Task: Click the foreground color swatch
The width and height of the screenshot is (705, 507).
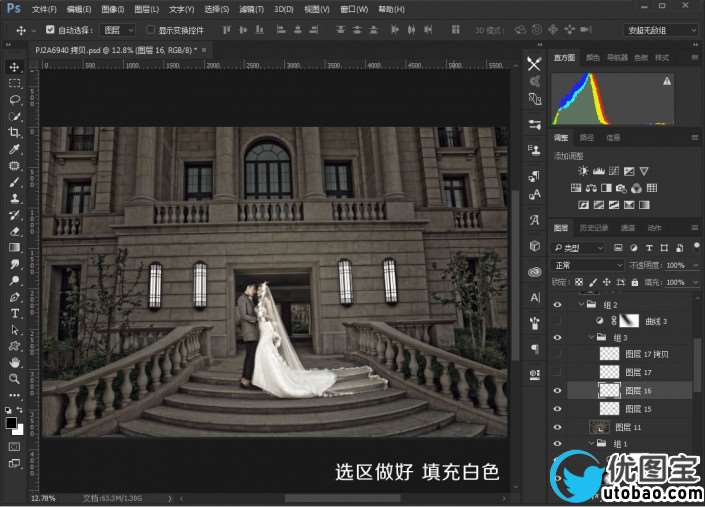Action: coord(11,422)
